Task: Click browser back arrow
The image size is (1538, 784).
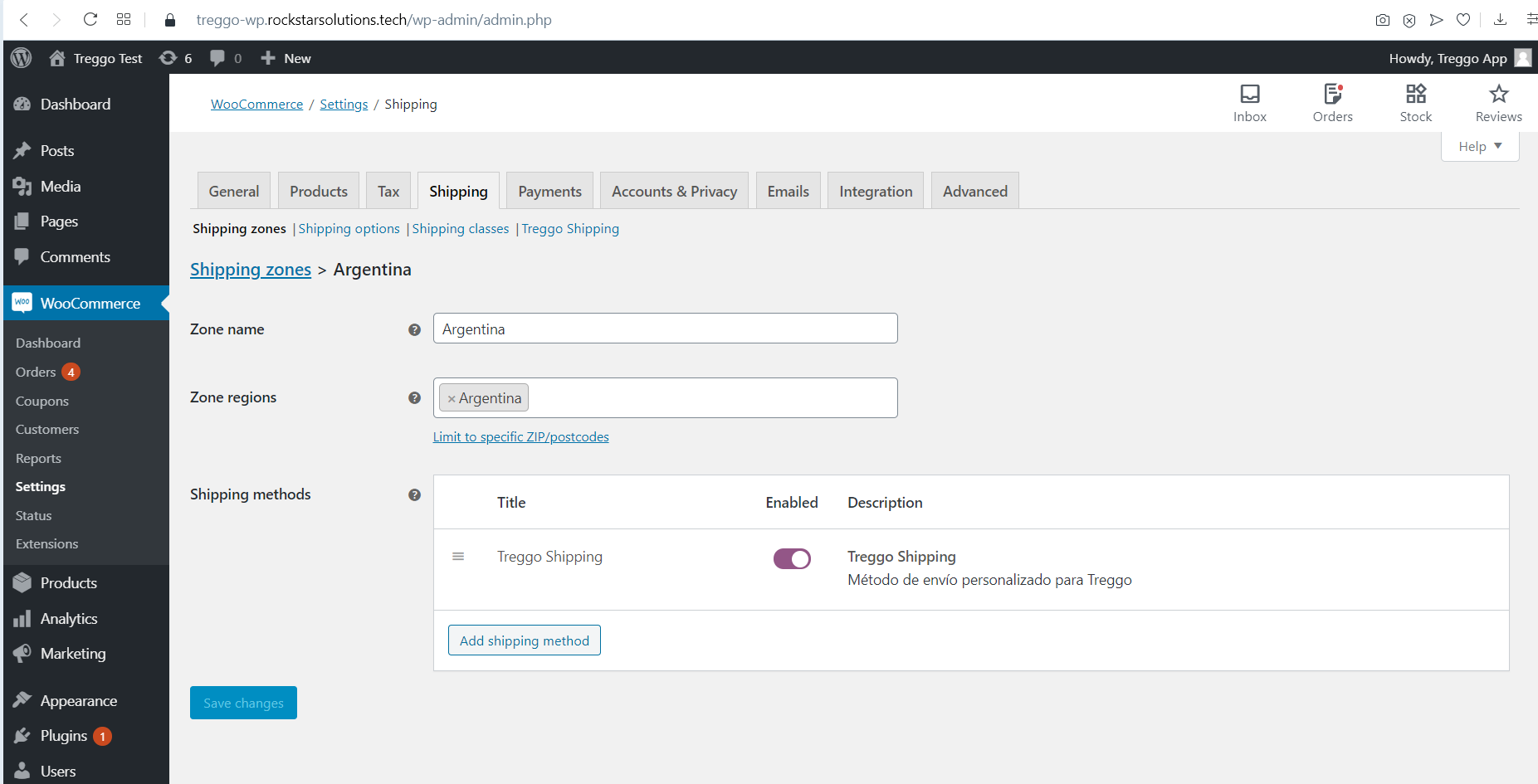Action: [24, 20]
